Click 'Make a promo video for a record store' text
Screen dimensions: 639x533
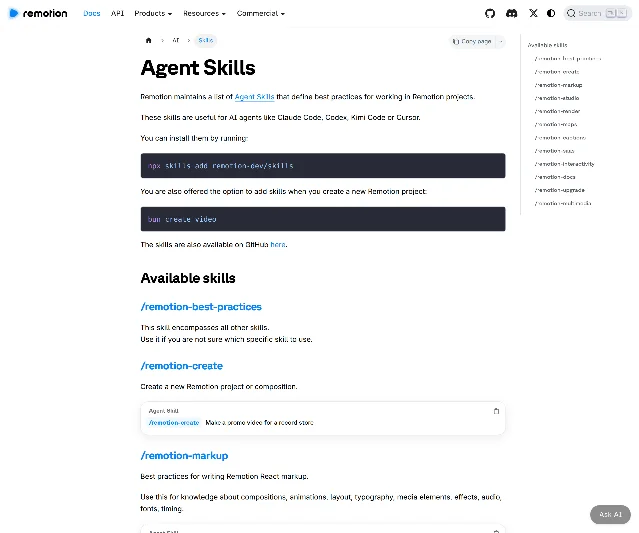pos(260,423)
